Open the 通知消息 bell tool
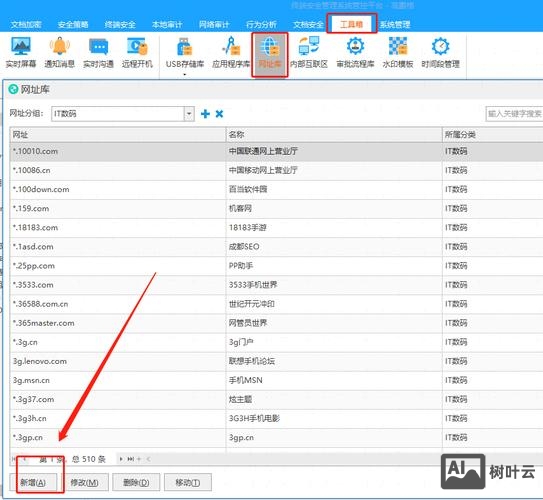543x500 pixels. point(60,52)
